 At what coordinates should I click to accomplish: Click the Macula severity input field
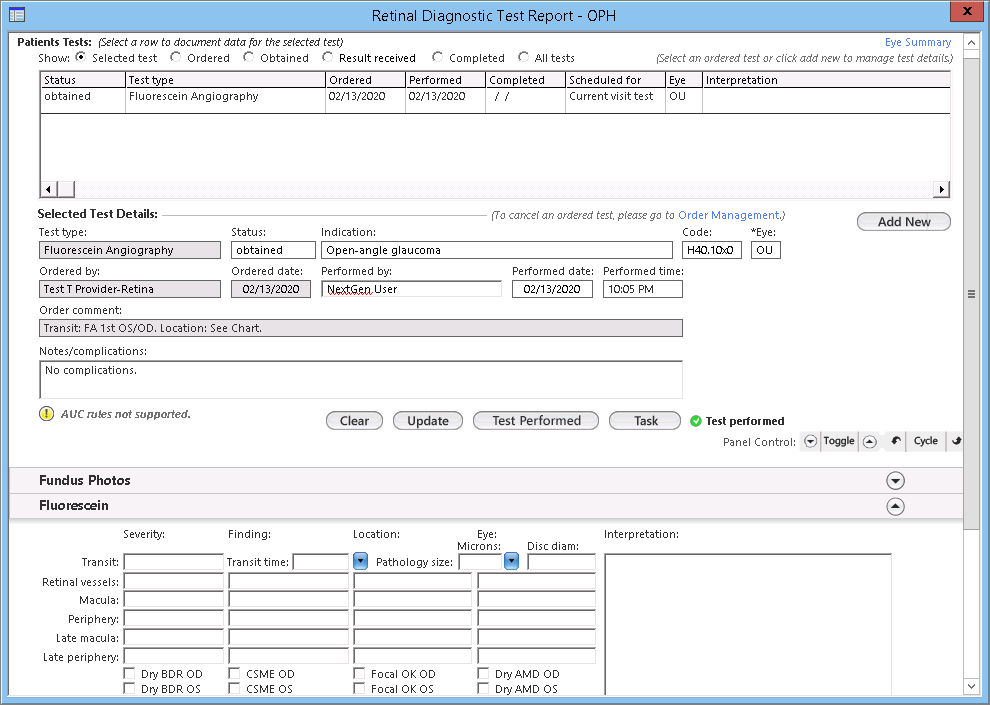(x=174, y=600)
